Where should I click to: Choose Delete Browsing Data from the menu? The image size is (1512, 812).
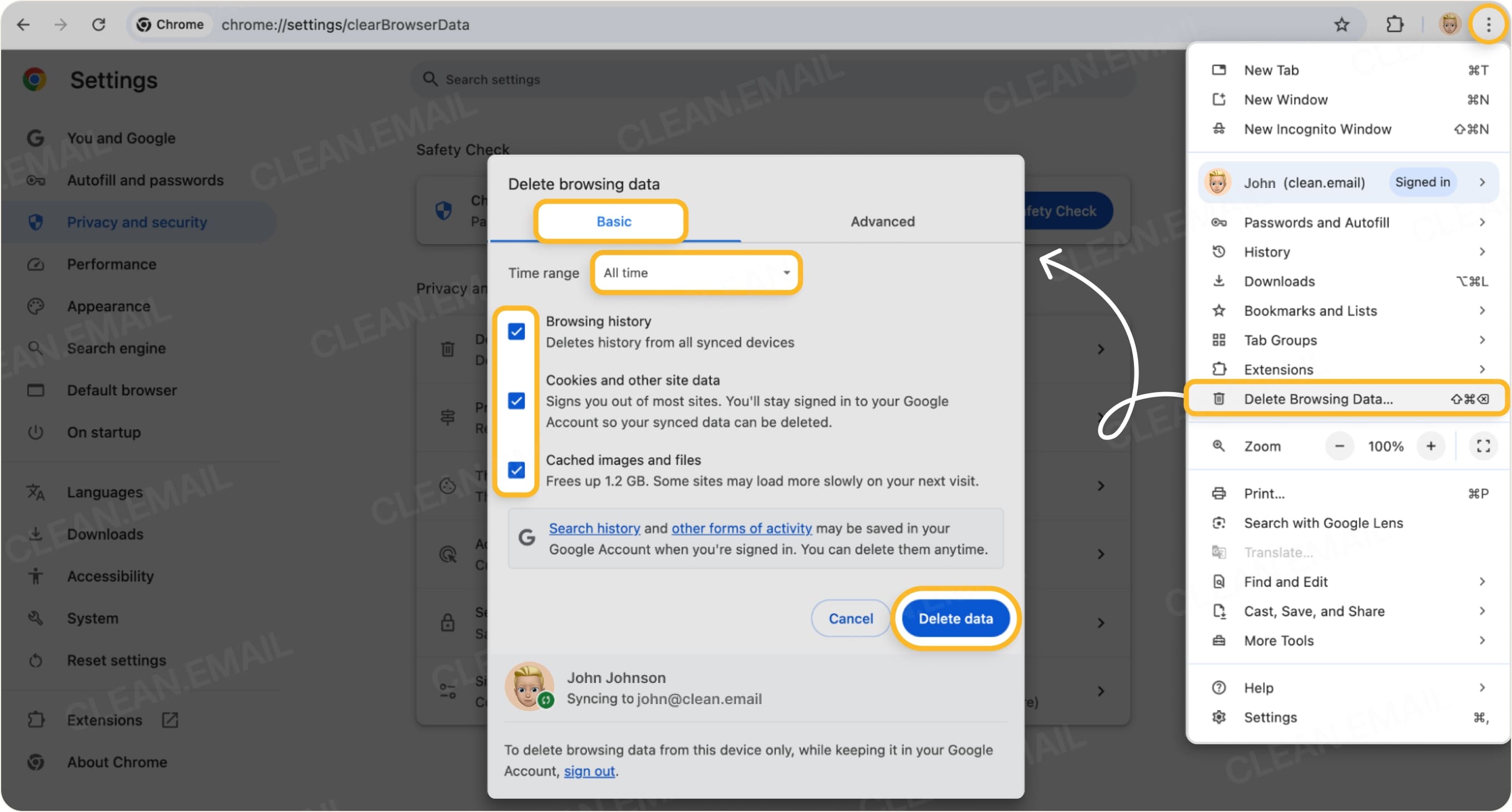pyautogui.click(x=1319, y=399)
